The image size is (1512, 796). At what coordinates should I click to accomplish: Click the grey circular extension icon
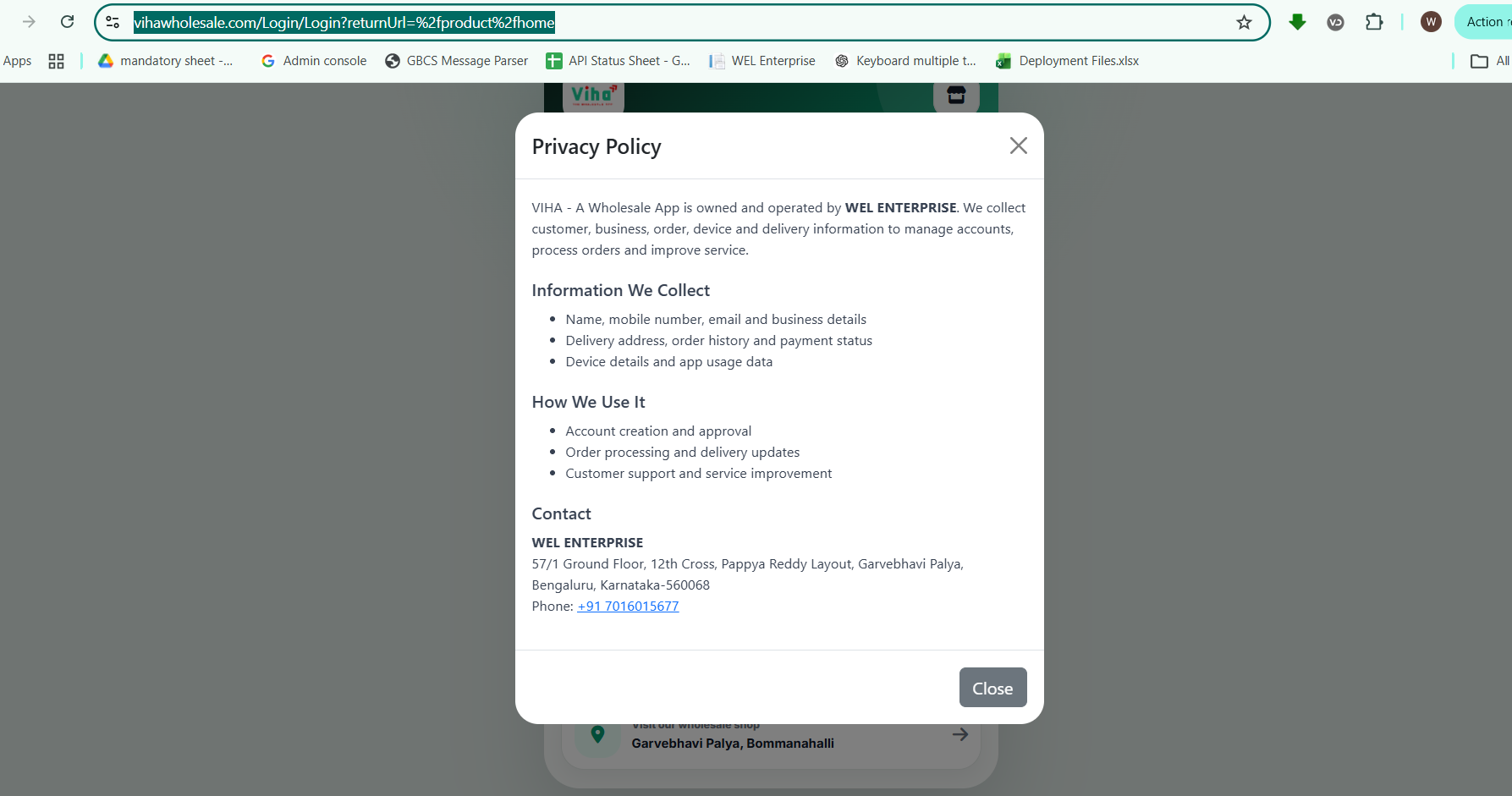(1335, 22)
